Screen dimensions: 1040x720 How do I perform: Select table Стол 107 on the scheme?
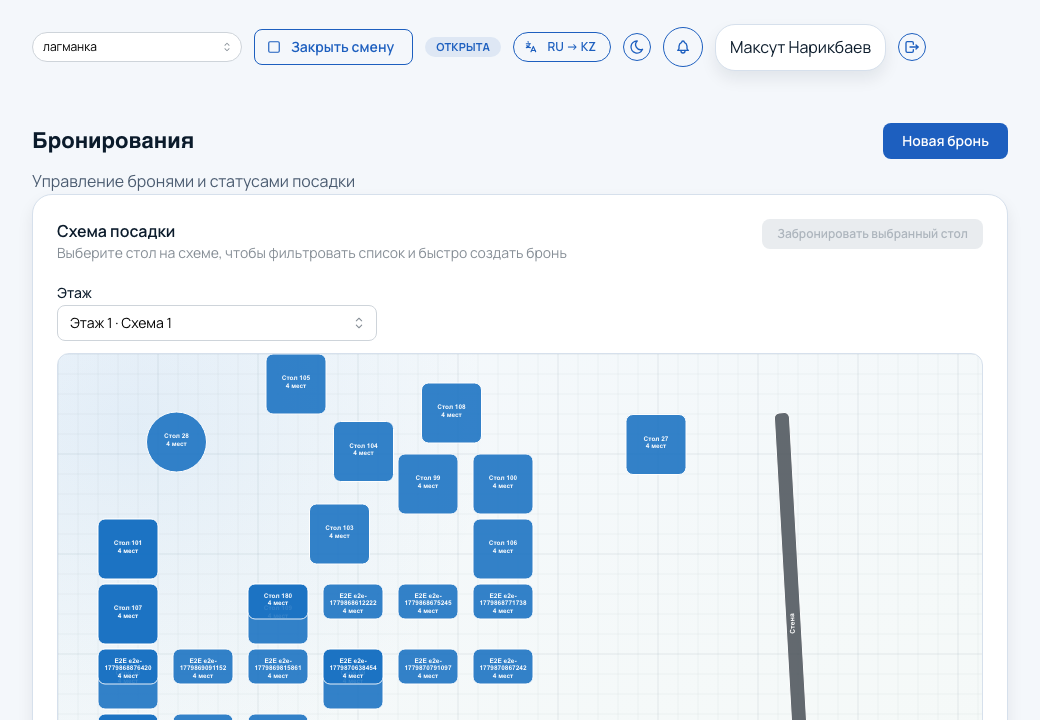coord(128,614)
